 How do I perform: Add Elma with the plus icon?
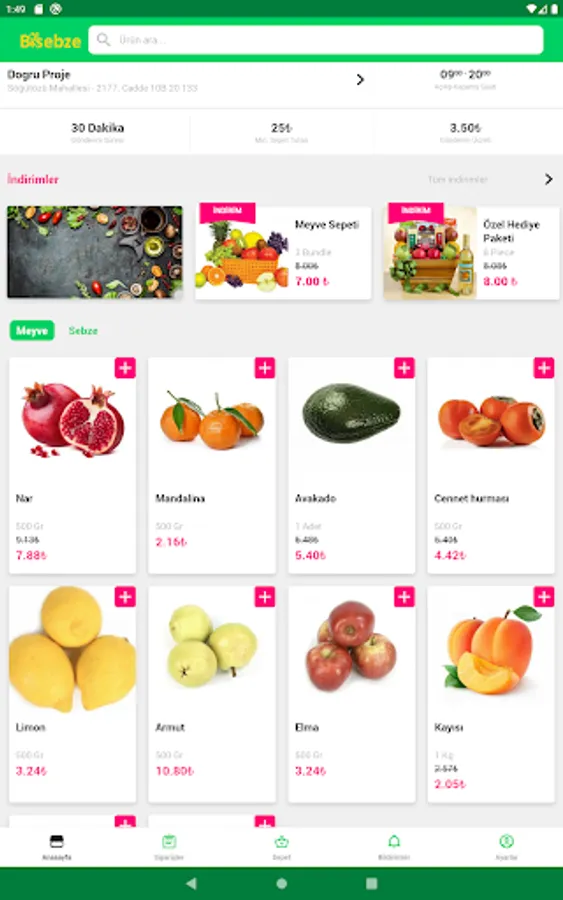pos(404,597)
